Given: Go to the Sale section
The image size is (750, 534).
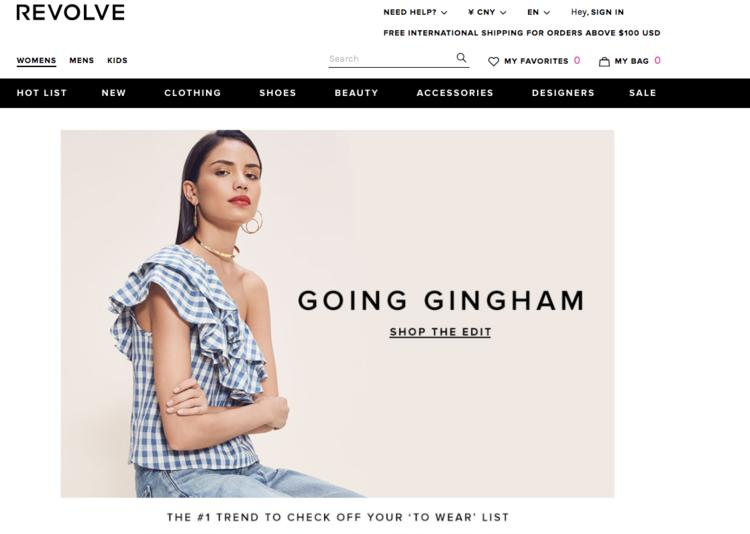Looking at the screenshot, I should [642, 93].
